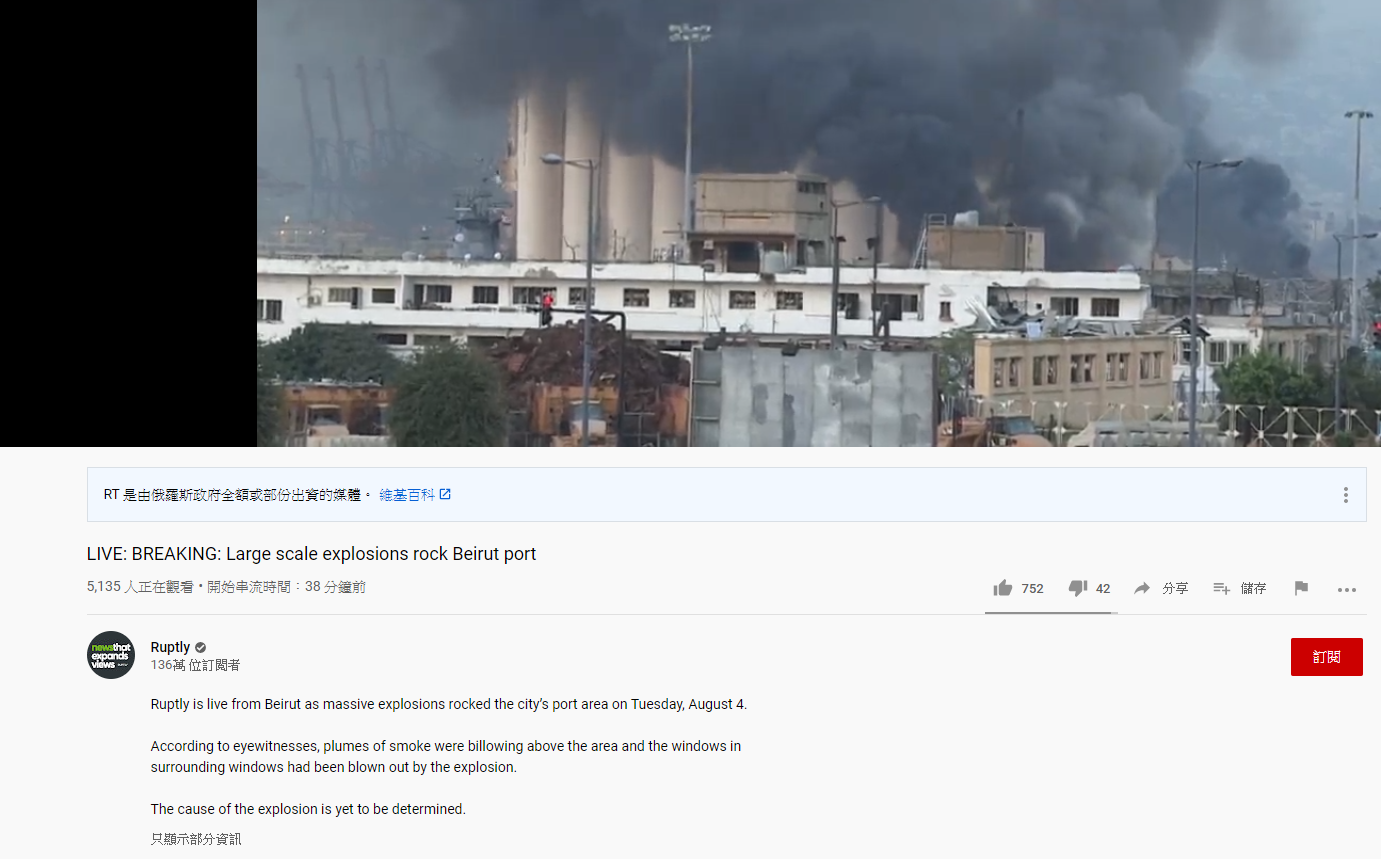
Task: Click the red 訂閱 subscribe button
Action: (1326, 657)
